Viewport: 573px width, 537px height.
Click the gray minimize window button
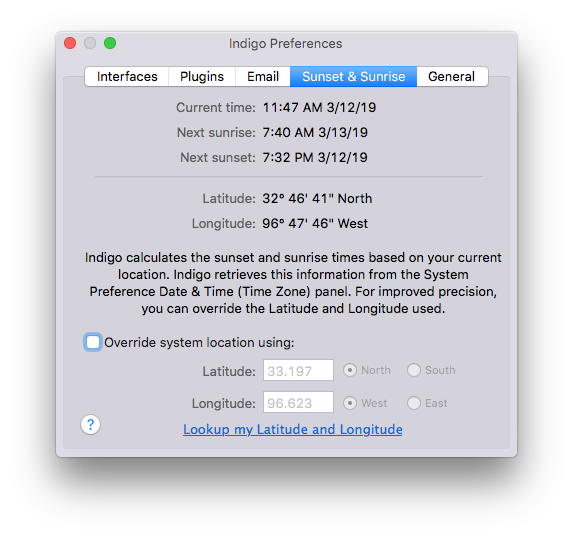click(x=90, y=43)
